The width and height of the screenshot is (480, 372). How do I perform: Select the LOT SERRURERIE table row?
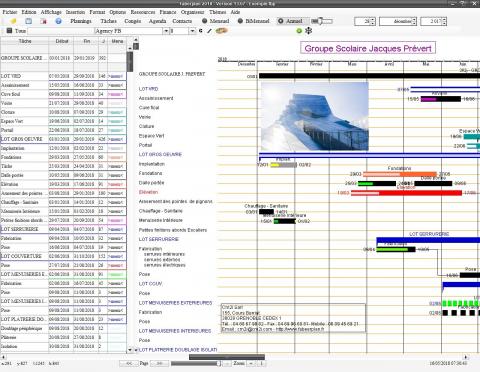coord(63,229)
